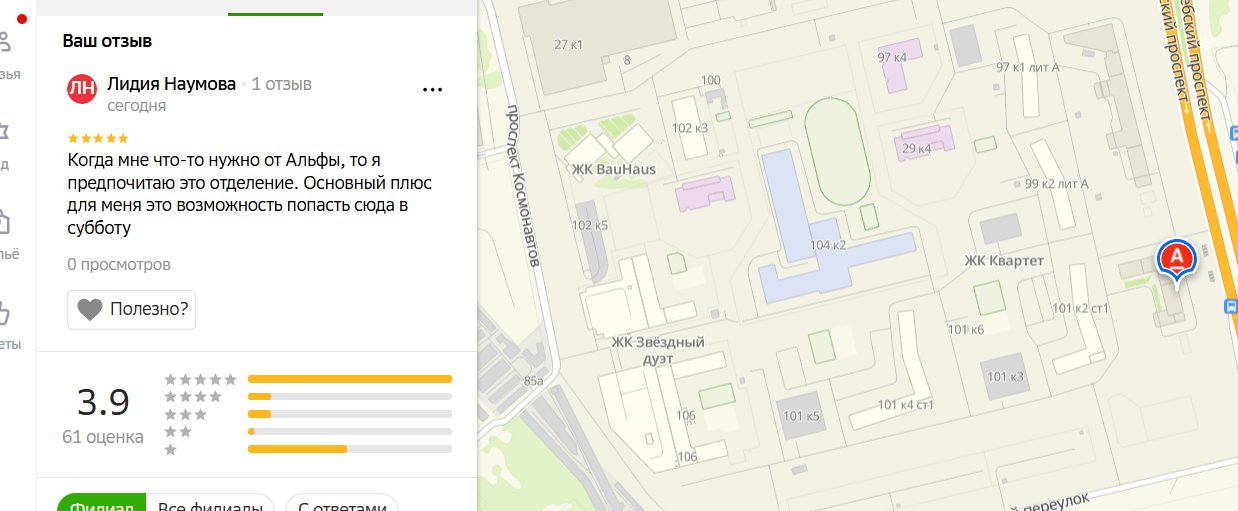Click the five-star rating of the review
The image size is (1238, 511).
pos(98,138)
